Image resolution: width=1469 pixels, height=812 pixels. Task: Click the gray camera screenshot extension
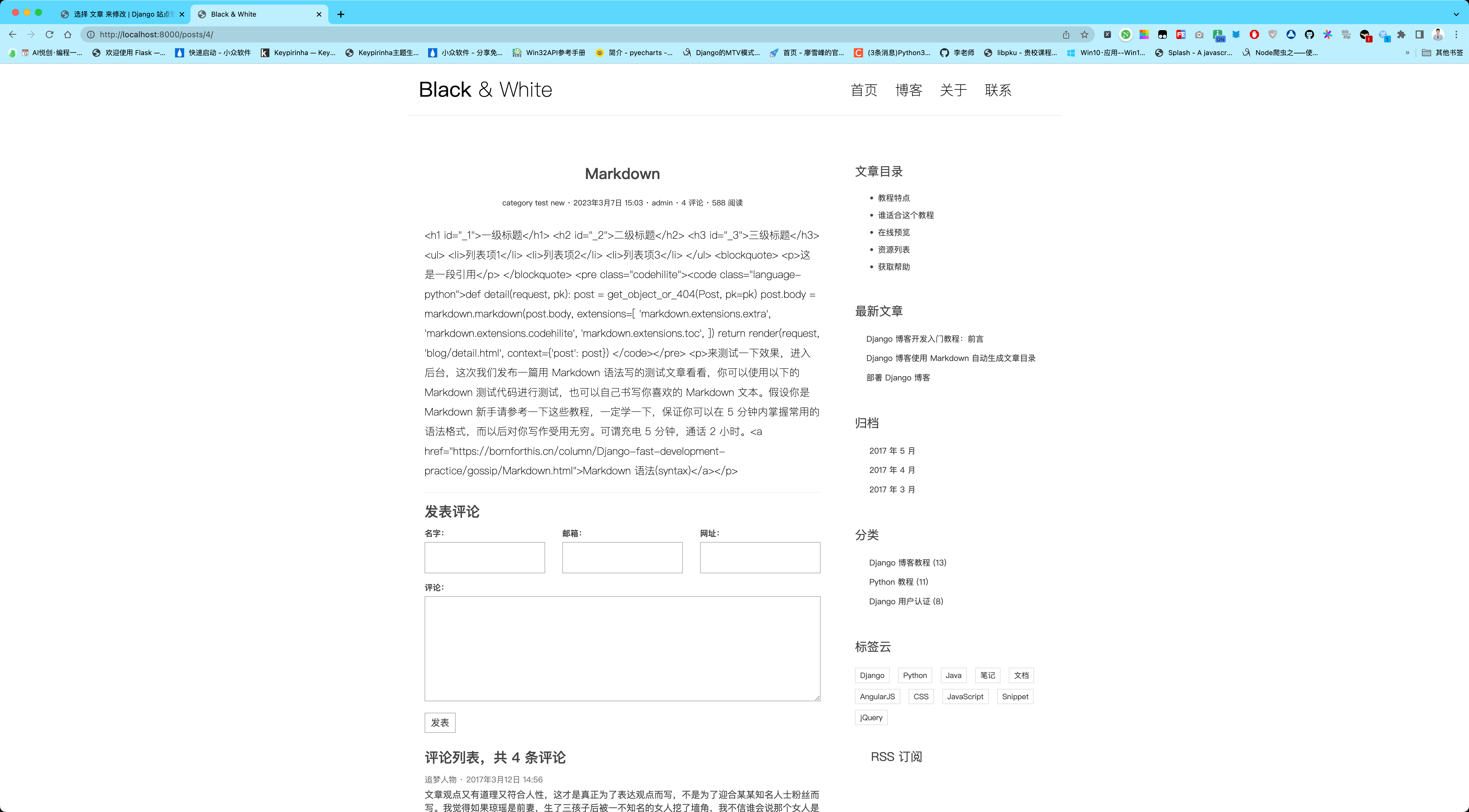click(x=1199, y=34)
